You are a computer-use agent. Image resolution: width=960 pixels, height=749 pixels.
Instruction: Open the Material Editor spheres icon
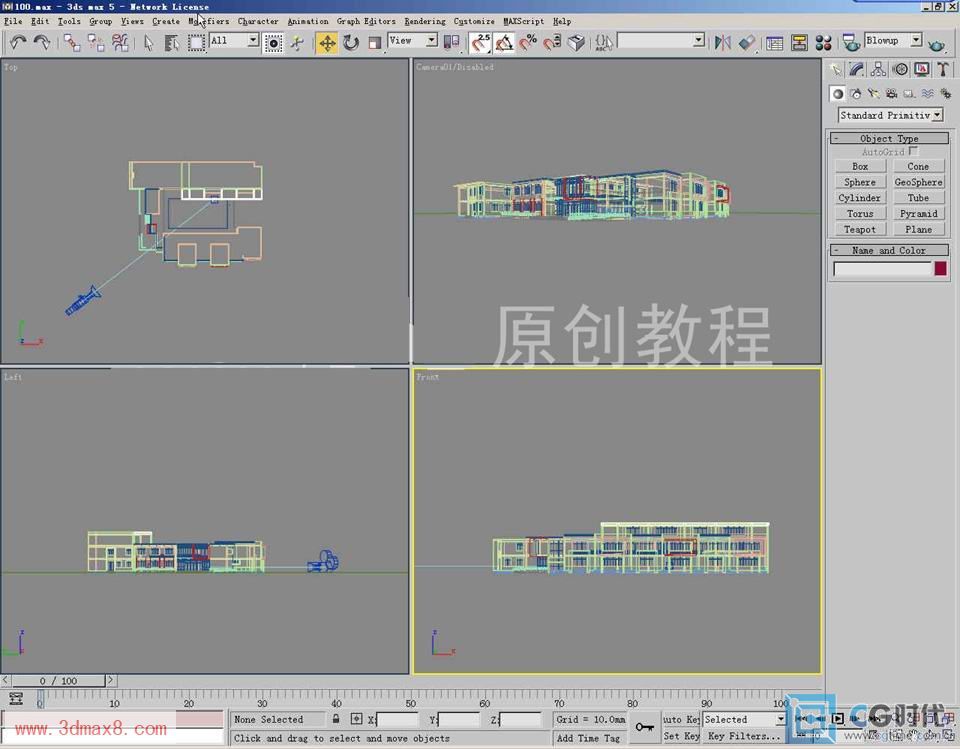823,42
